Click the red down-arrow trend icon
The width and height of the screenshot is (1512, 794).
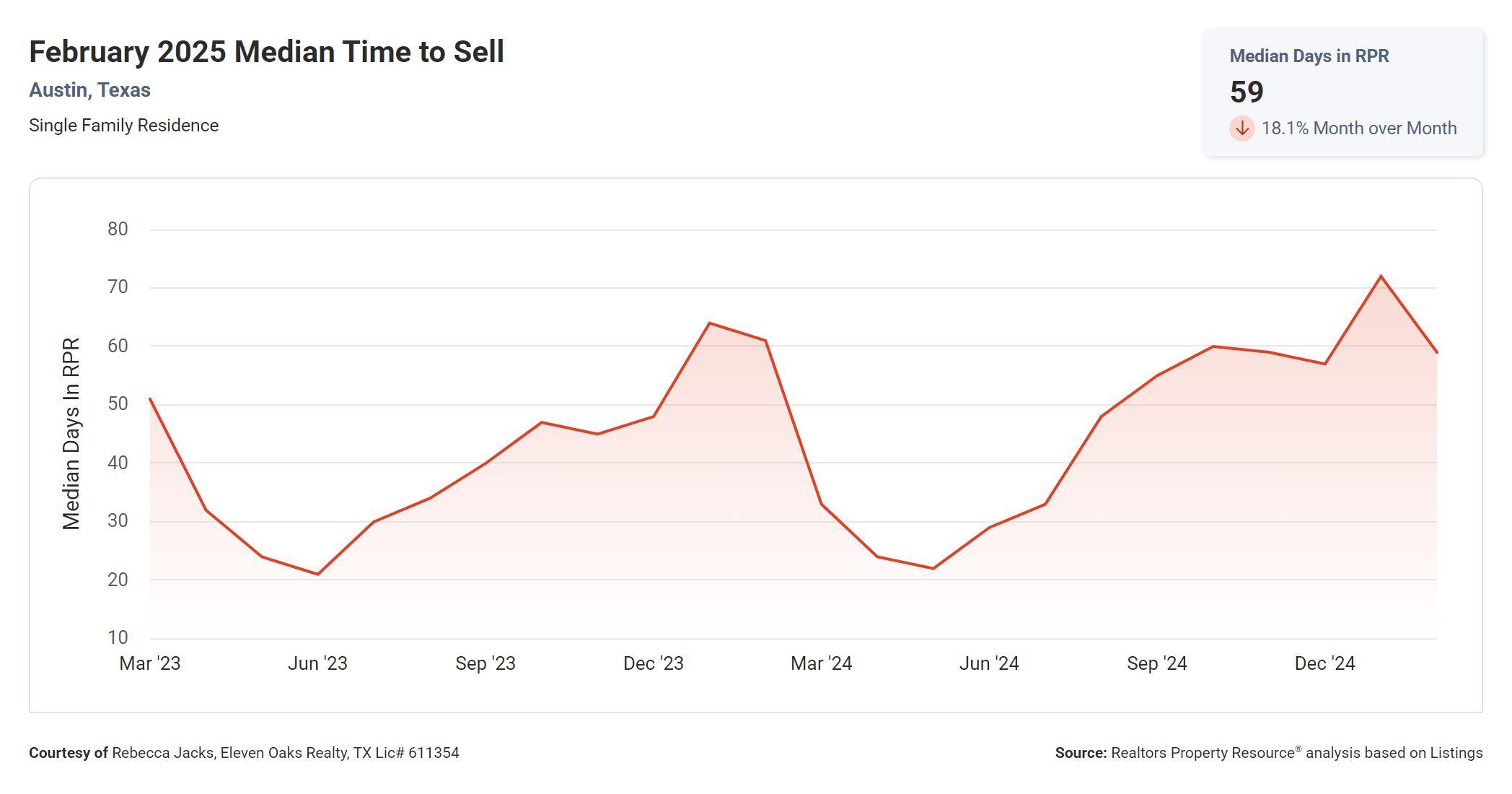(x=1241, y=128)
